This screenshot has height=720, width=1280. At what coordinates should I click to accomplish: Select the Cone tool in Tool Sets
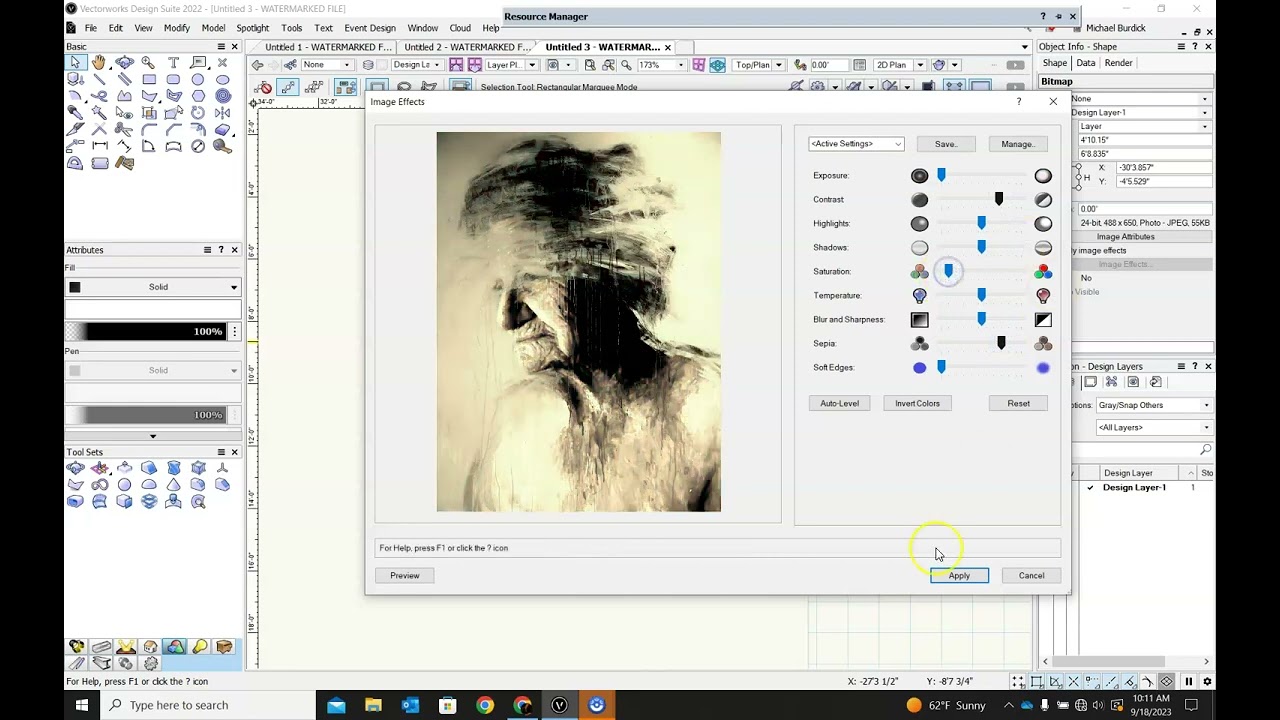click(173, 484)
